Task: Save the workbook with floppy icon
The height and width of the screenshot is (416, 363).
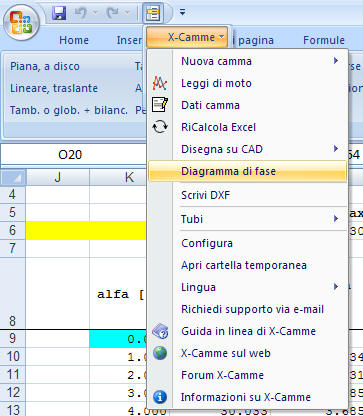Action: (x=59, y=13)
